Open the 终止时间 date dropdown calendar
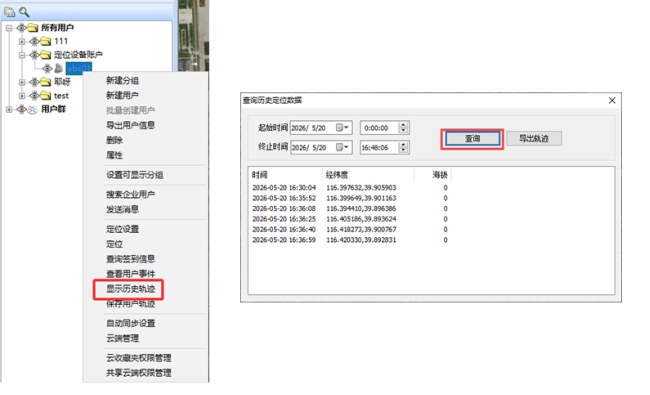 [x=342, y=147]
